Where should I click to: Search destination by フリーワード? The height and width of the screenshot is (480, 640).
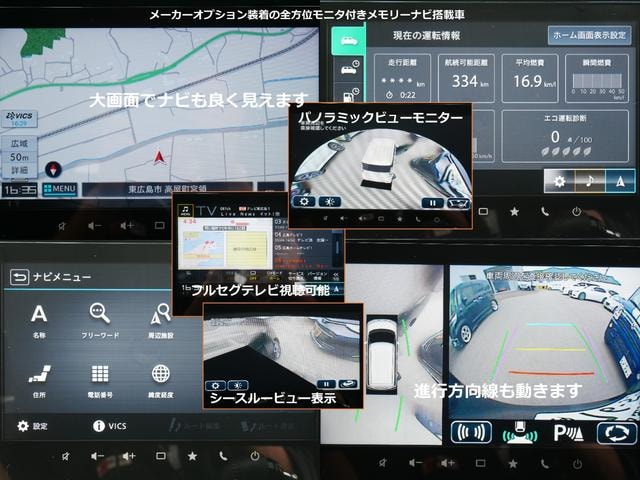pos(100,321)
